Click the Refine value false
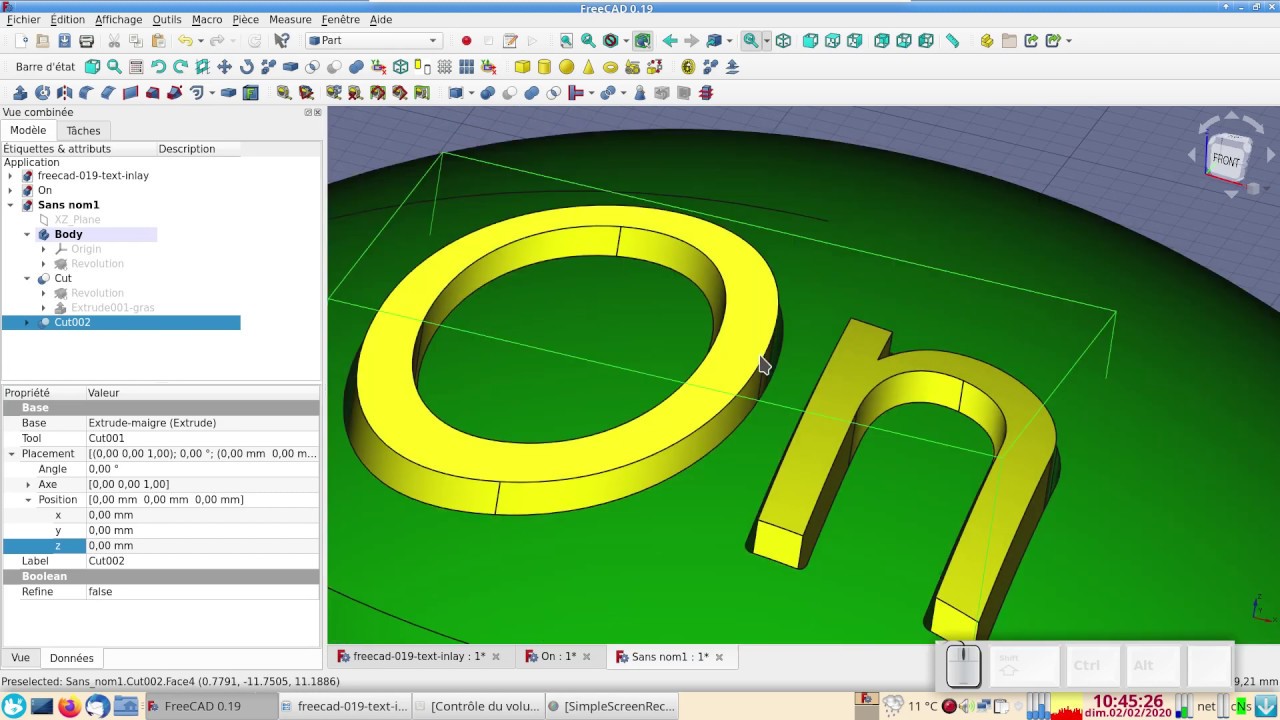Image resolution: width=1280 pixels, height=720 pixels. point(202,592)
